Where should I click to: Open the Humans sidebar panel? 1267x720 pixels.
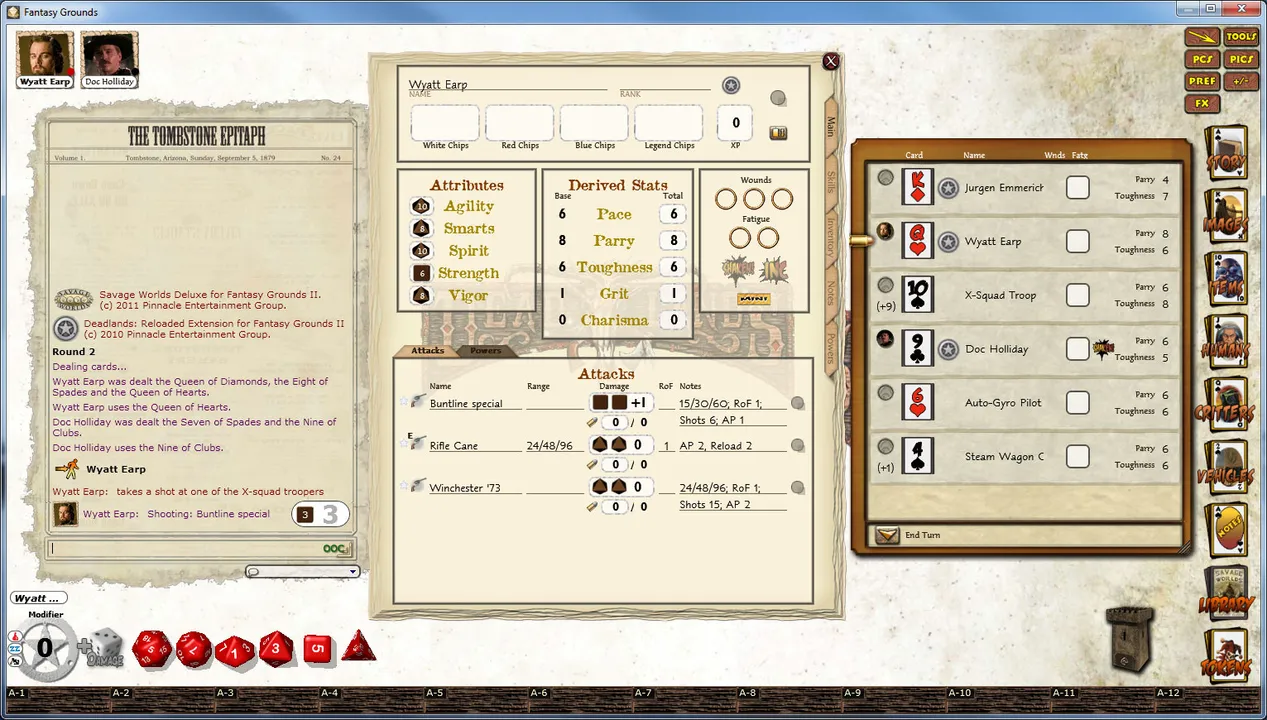click(x=1226, y=342)
